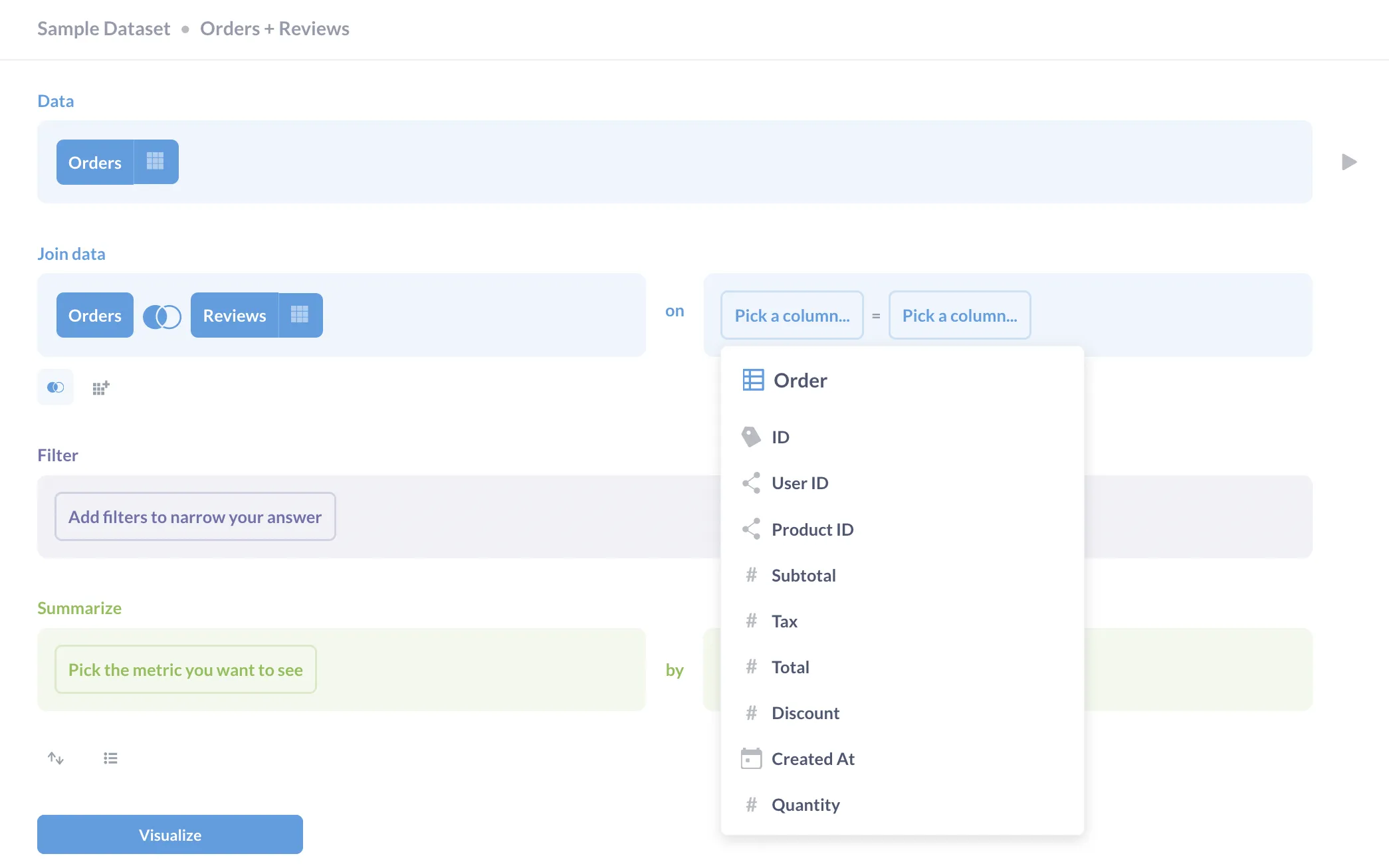Image resolution: width=1389 pixels, height=868 pixels.
Task: Click Add filters to narrow your answer
Action: point(195,517)
